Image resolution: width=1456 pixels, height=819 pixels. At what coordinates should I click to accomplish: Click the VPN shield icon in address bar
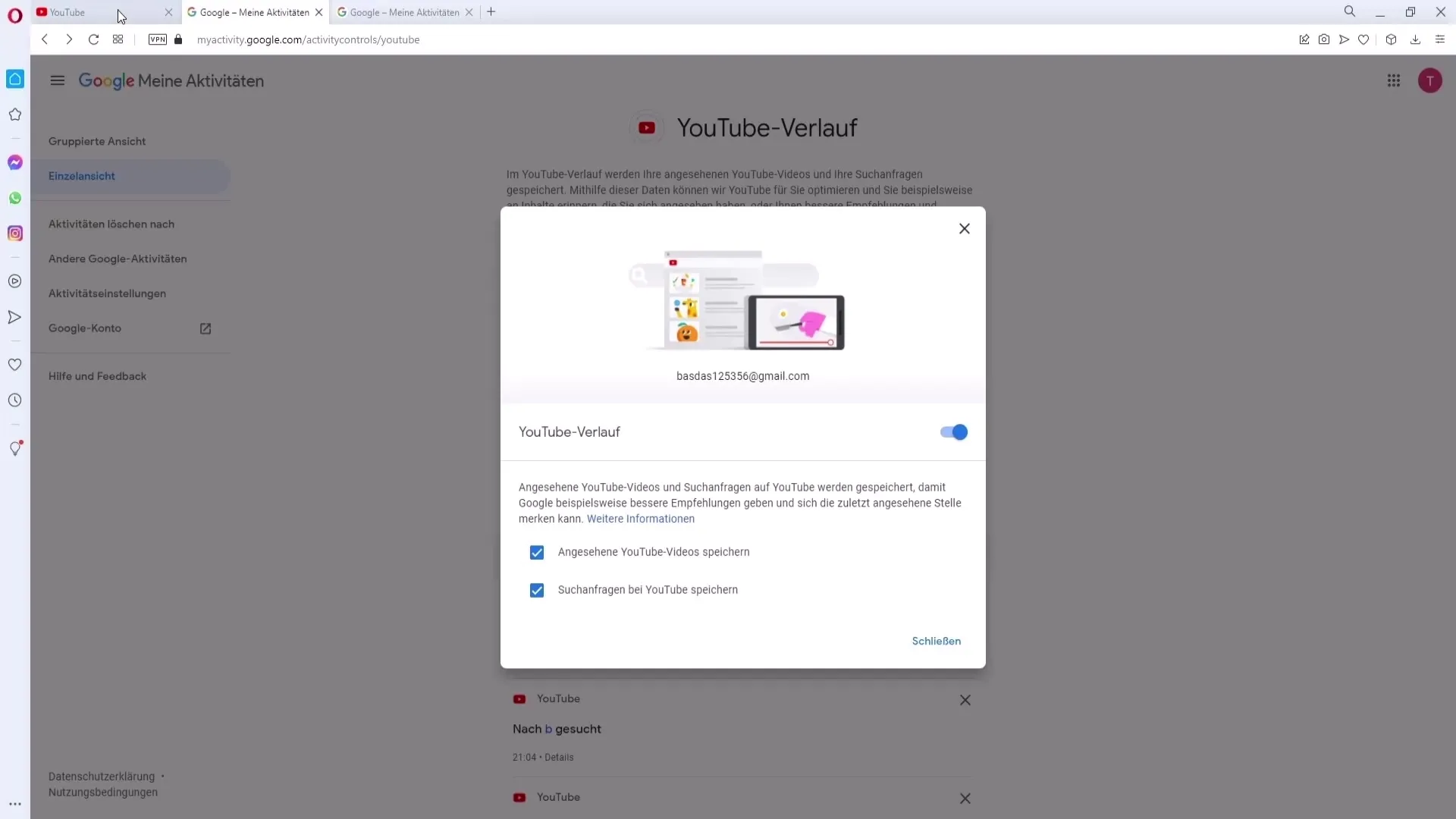pos(157,39)
